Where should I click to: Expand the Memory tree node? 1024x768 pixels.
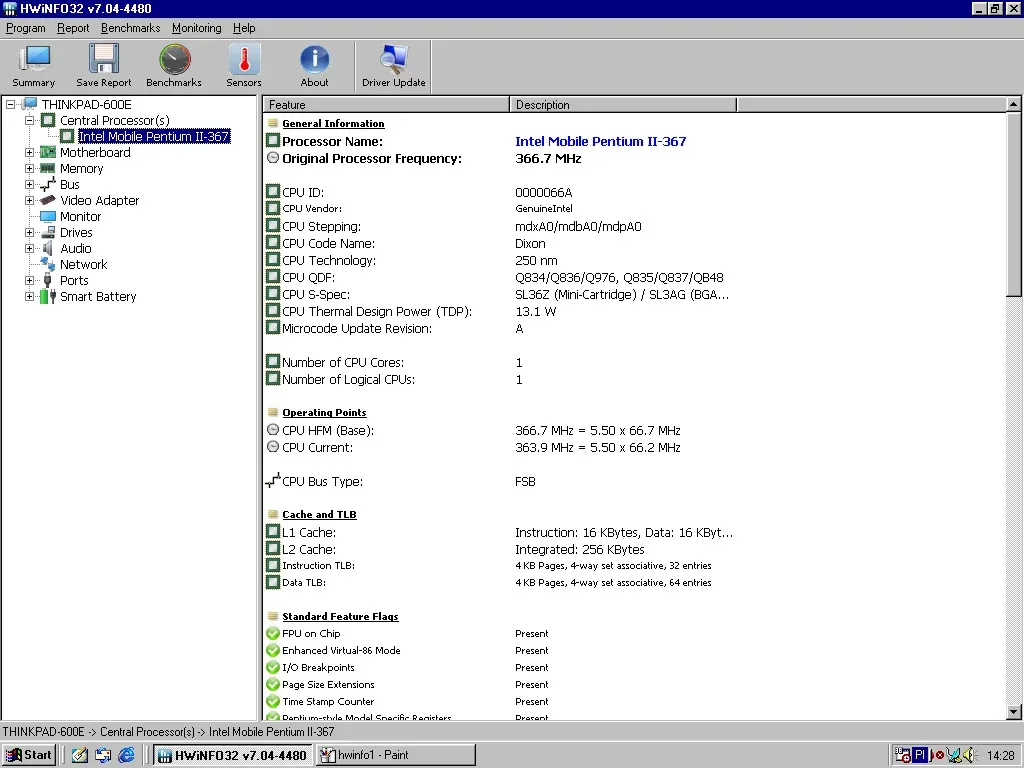(29, 168)
